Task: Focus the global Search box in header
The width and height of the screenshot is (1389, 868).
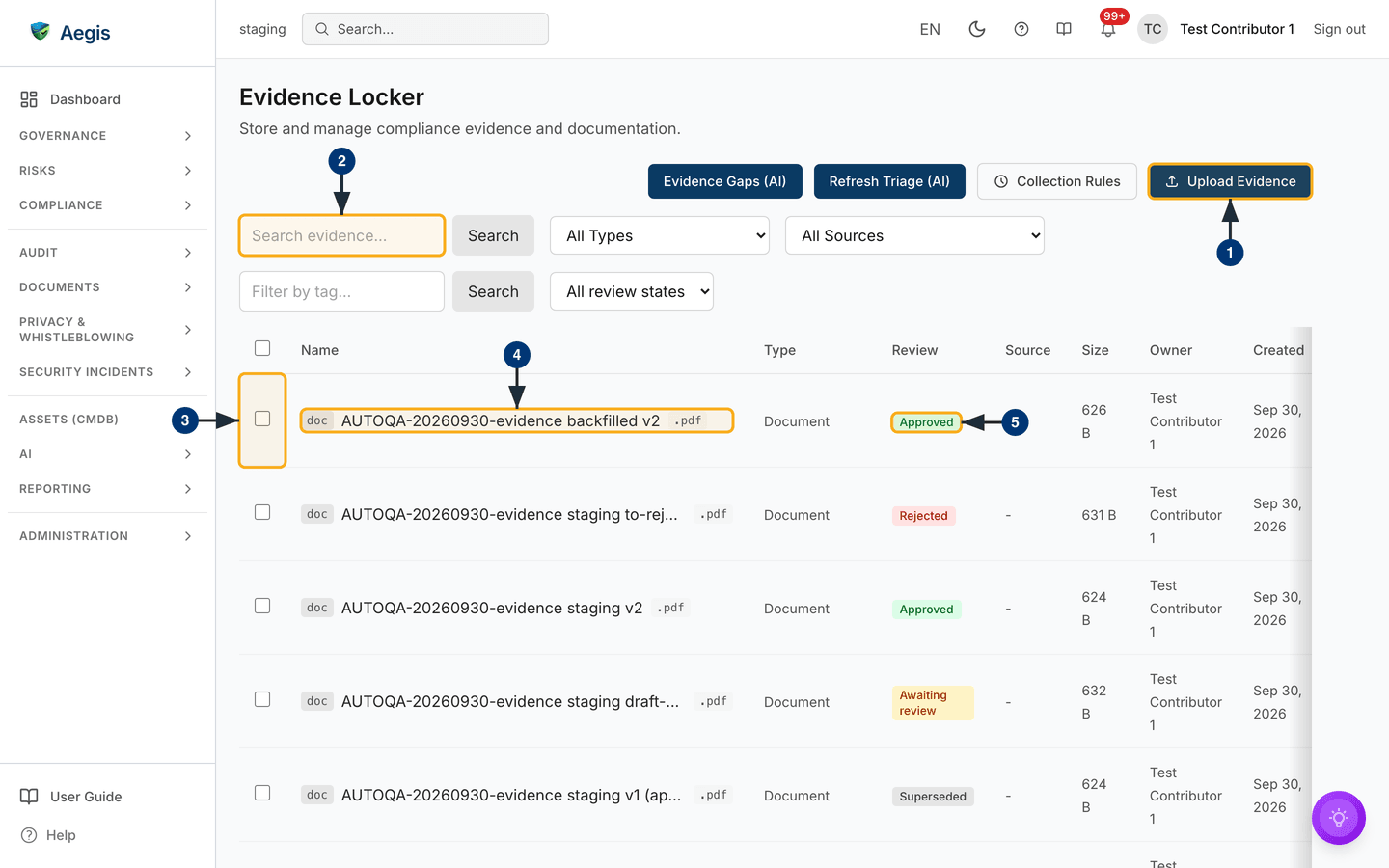Action: (425, 29)
